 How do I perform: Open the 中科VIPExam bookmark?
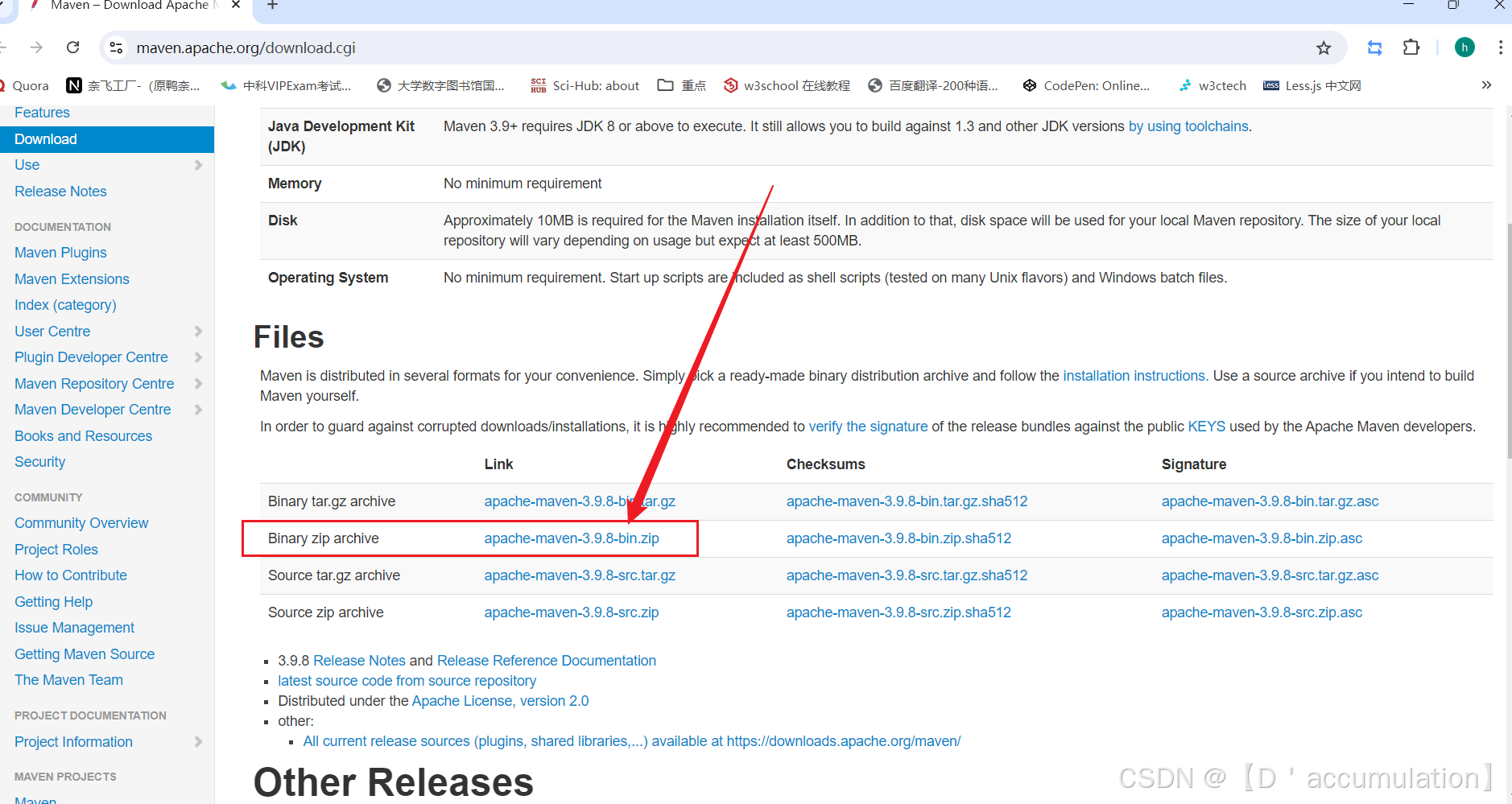(x=287, y=85)
